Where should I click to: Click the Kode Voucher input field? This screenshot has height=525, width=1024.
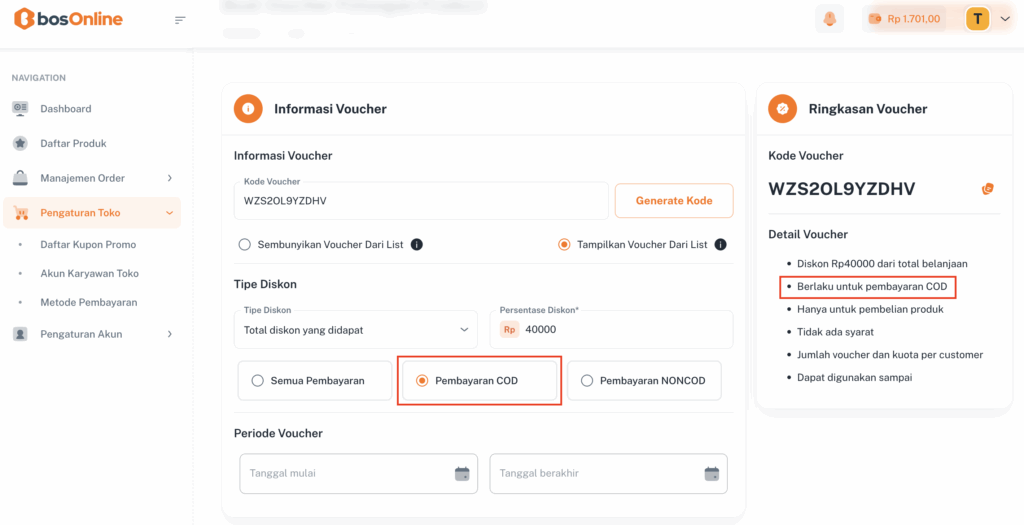coord(420,200)
